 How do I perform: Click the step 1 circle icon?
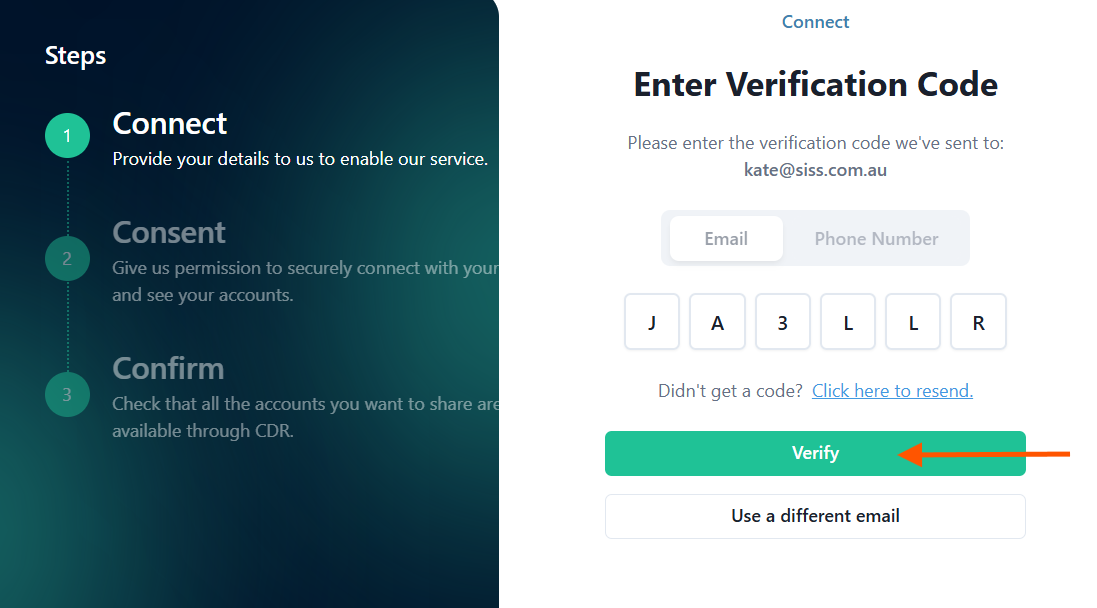[x=67, y=136]
